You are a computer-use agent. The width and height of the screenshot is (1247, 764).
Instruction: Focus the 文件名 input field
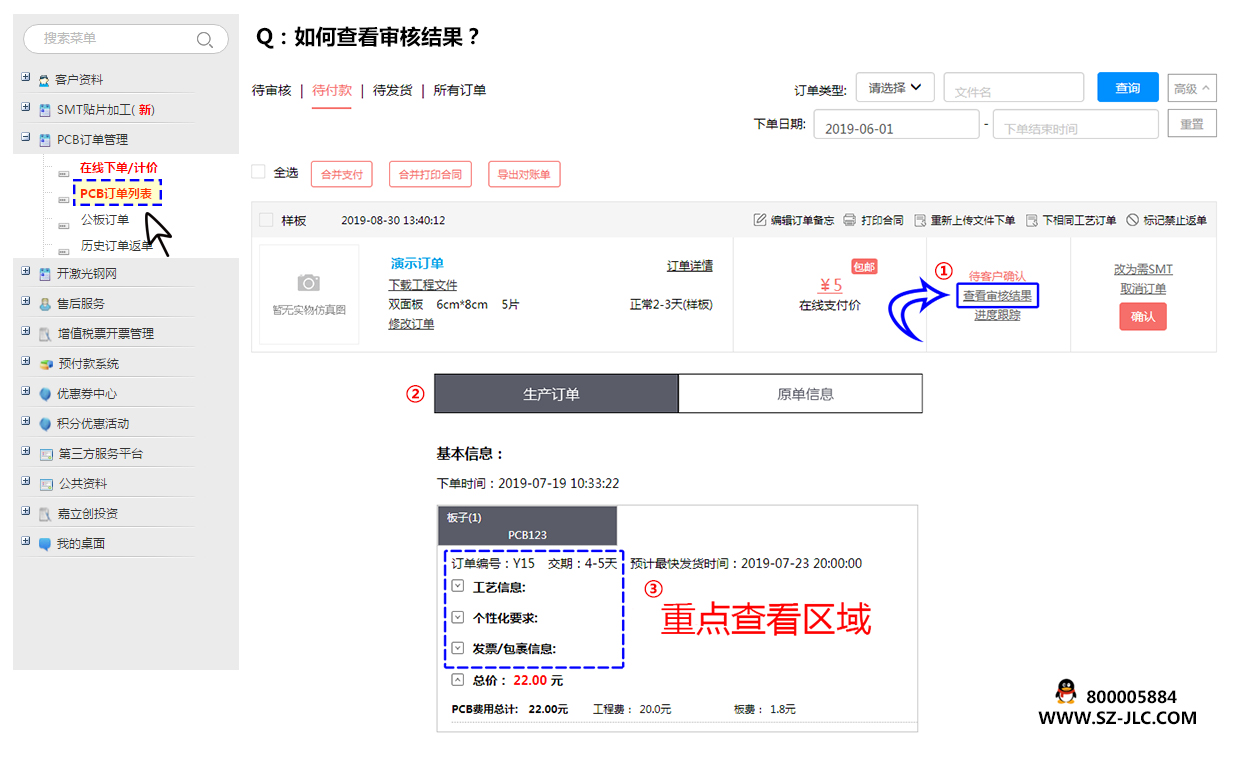[1014, 88]
